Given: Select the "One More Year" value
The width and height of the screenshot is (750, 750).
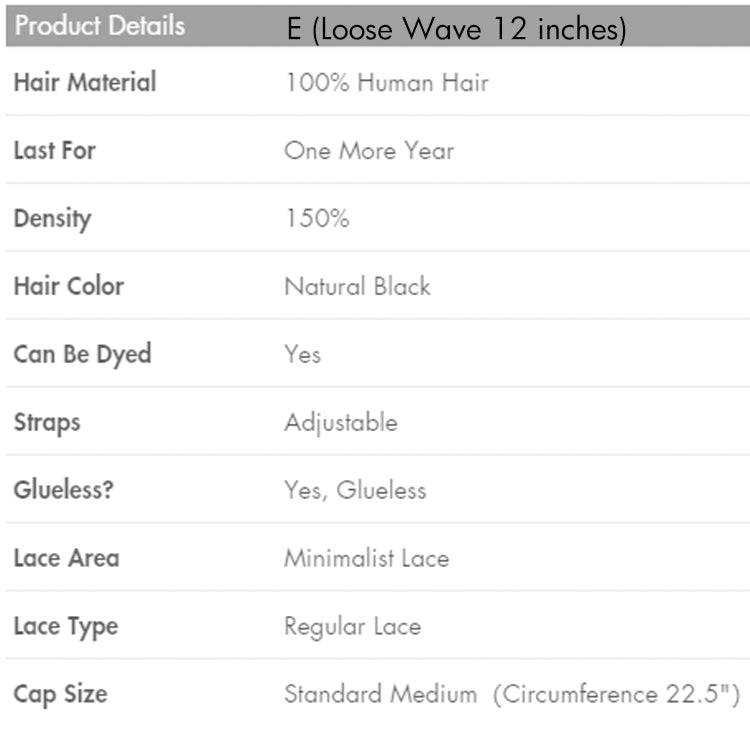Looking at the screenshot, I should point(369,151).
